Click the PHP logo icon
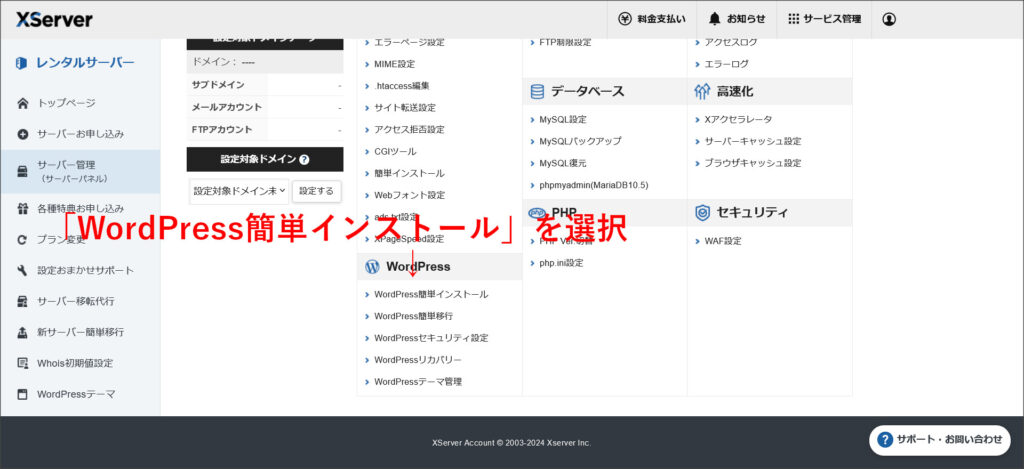This screenshot has width=1024, height=469. click(537, 212)
